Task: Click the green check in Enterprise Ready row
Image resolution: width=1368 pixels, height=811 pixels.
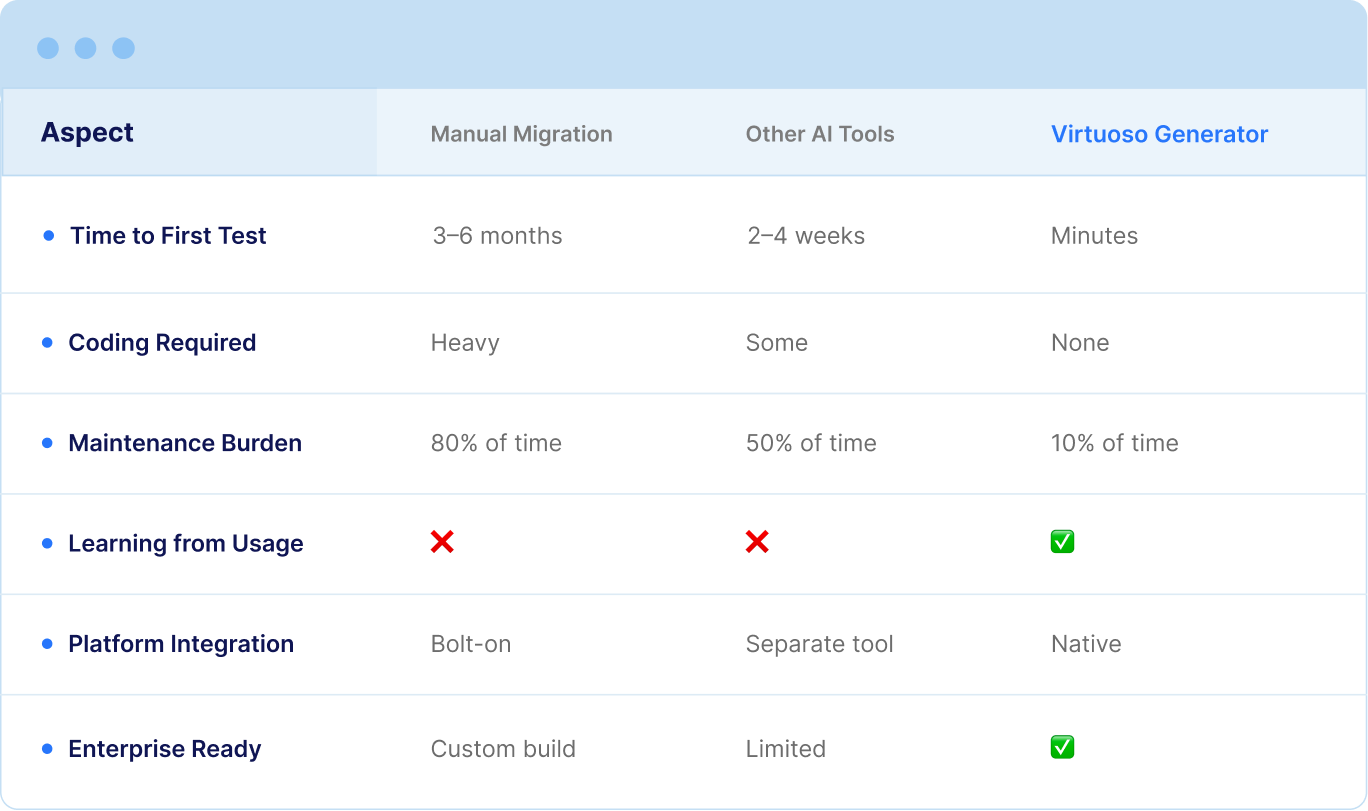Action: click(x=1062, y=747)
